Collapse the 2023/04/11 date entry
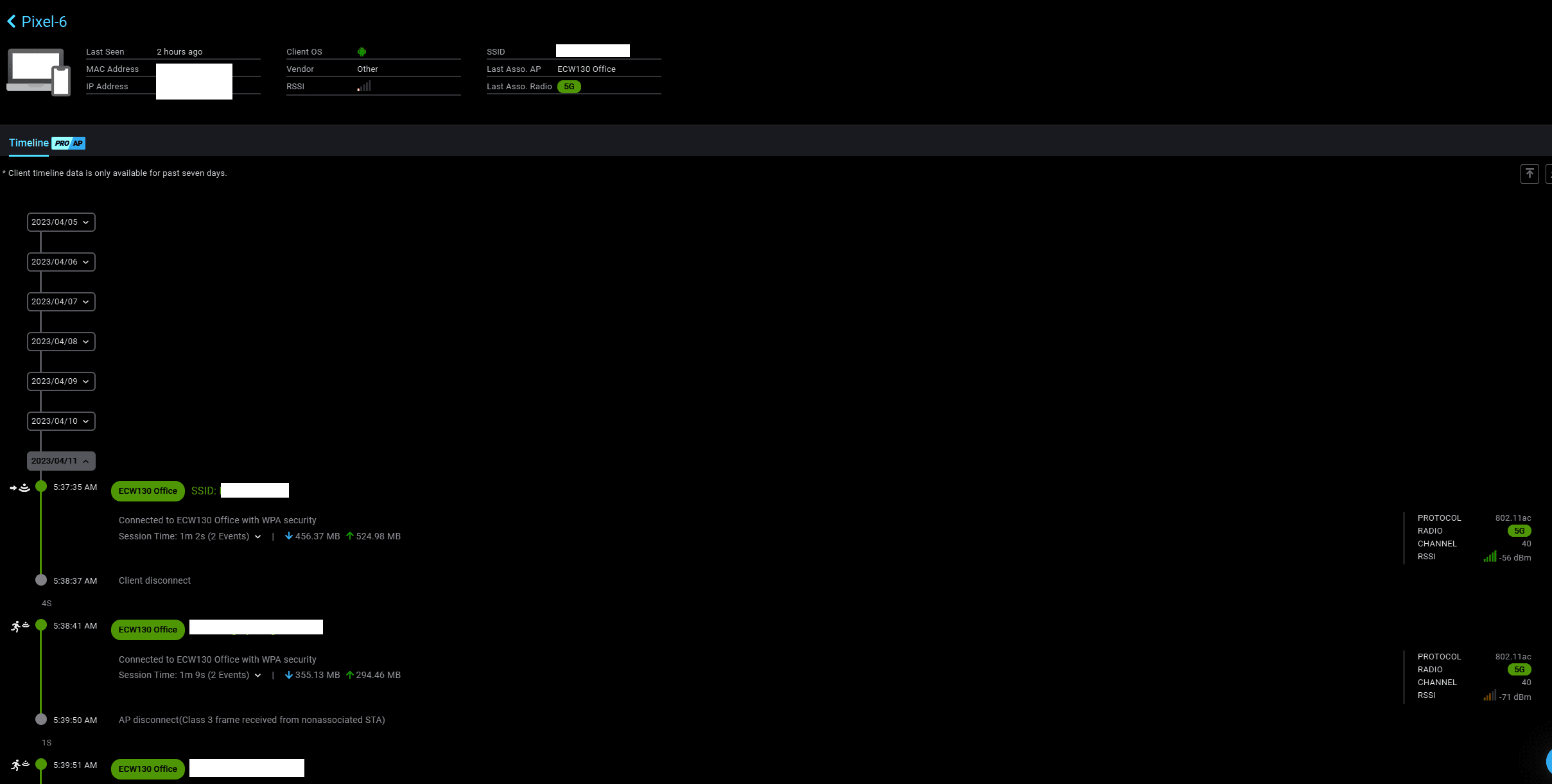 tap(61, 461)
